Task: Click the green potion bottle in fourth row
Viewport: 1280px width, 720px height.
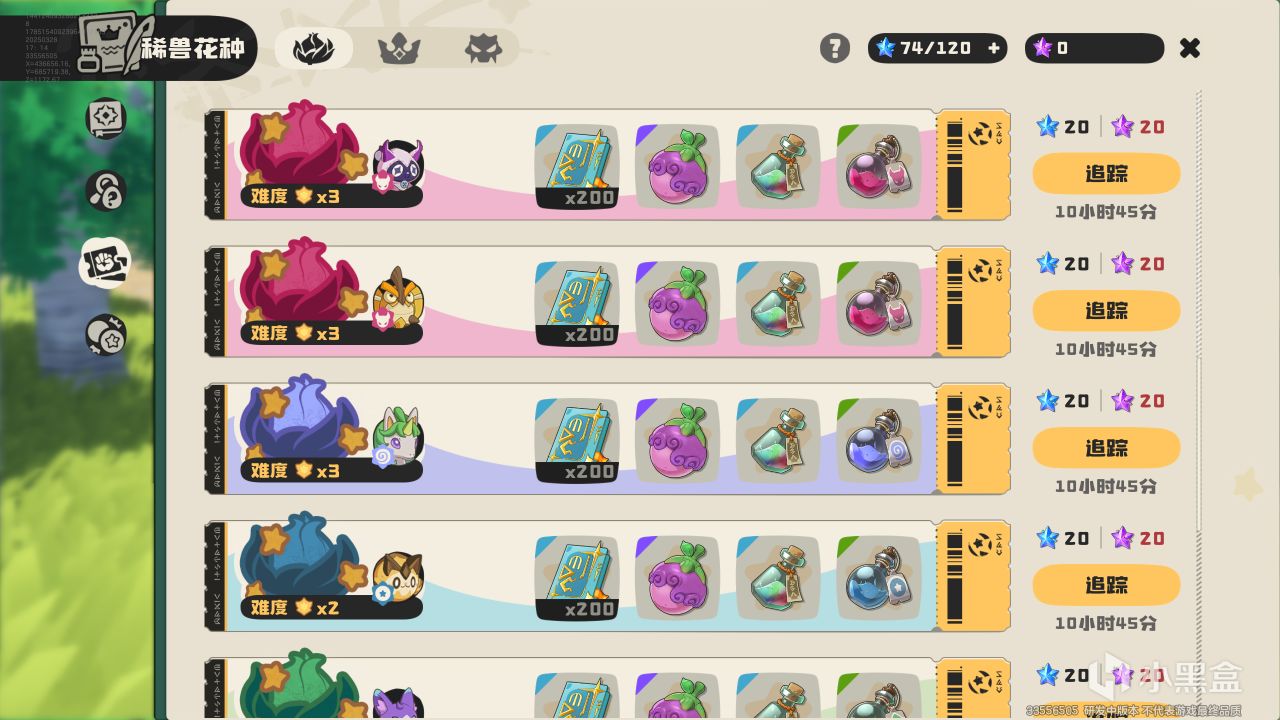Action: (778, 578)
